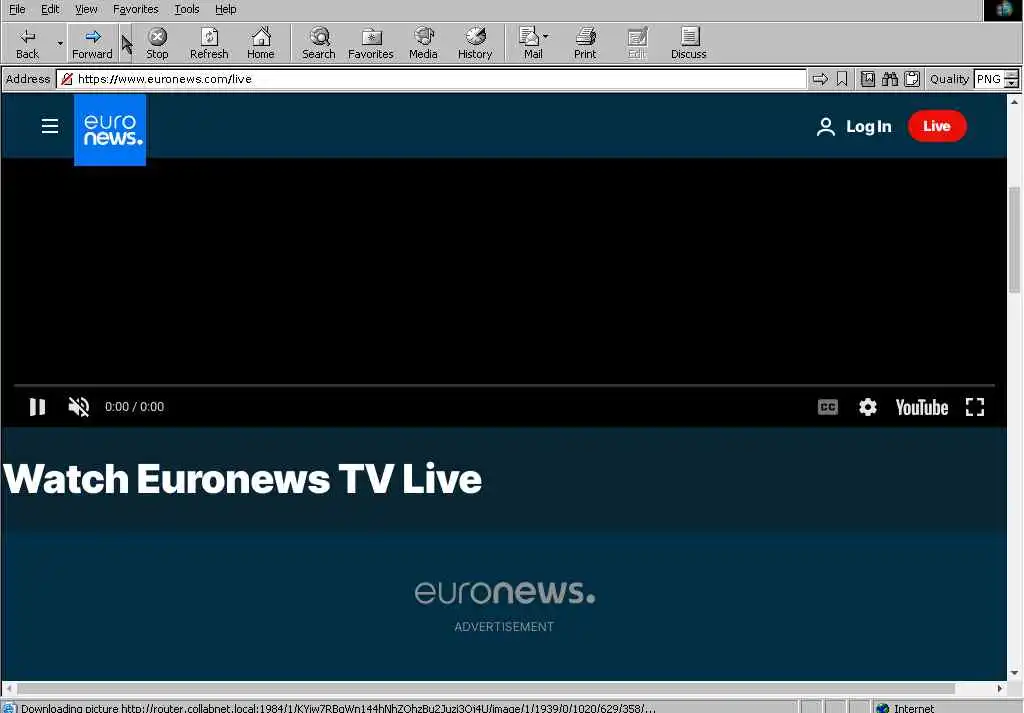The width and height of the screenshot is (1024, 713).
Task: Open the Search toolbar button
Action: [x=319, y=43]
